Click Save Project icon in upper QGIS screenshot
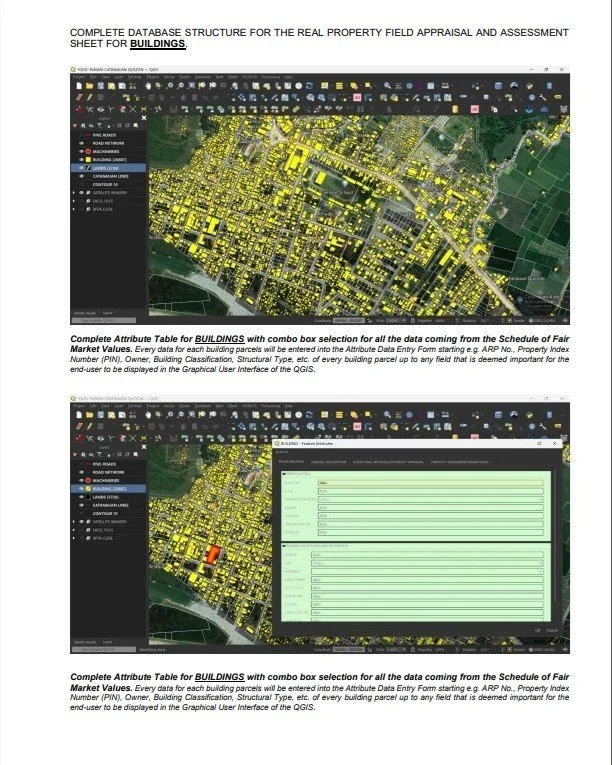This screenshot has width=612, height=765. tap(101, 86)
